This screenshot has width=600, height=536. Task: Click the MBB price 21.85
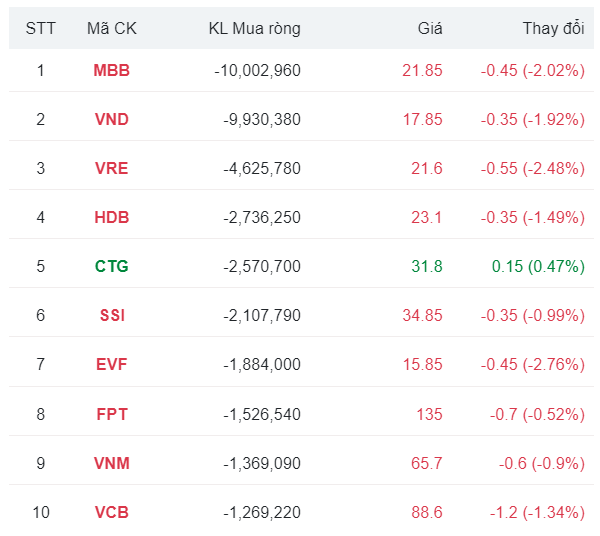[422, 70]
